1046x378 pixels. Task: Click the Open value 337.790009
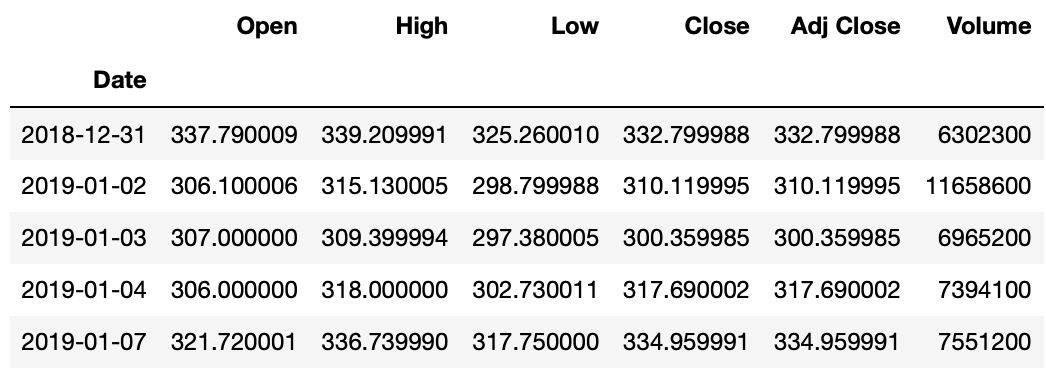(x=234, y=135)
